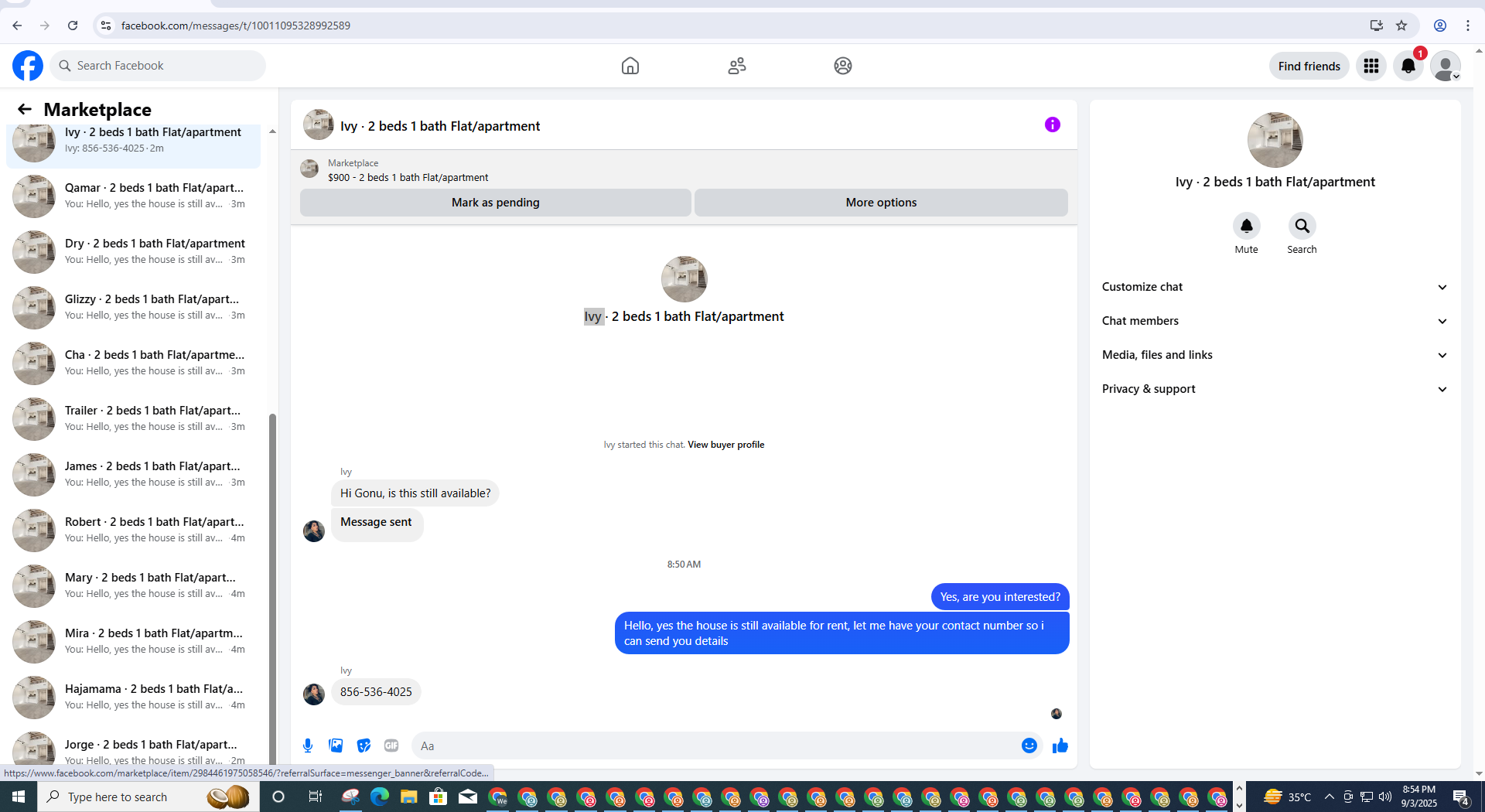Open the Chrome profile icon
Viewport: 1485px width, 812px height.
point(1440,26)
